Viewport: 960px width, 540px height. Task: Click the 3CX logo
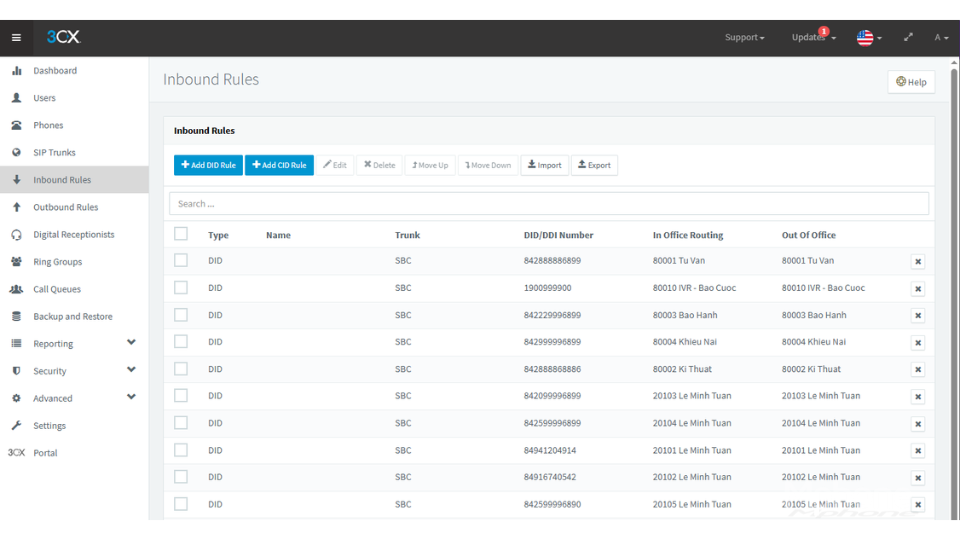click(x=64, y=37)
